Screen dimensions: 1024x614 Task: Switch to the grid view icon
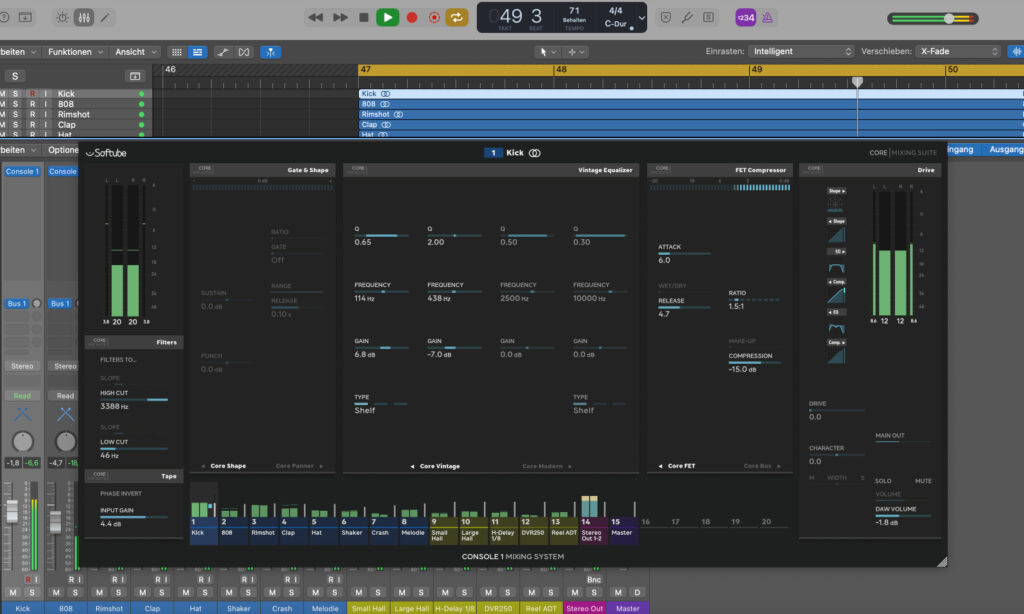[176, 52]
